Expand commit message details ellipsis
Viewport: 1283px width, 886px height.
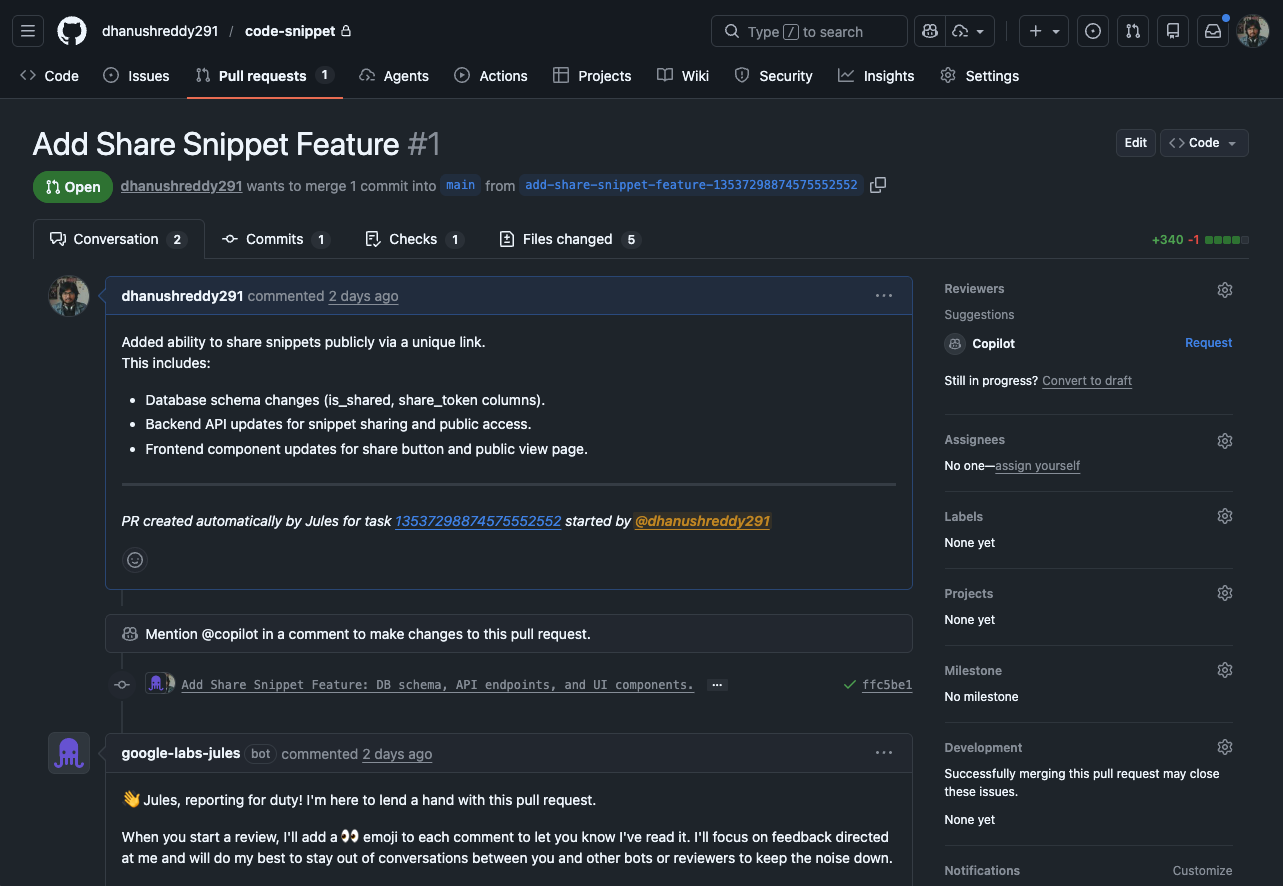717,685
